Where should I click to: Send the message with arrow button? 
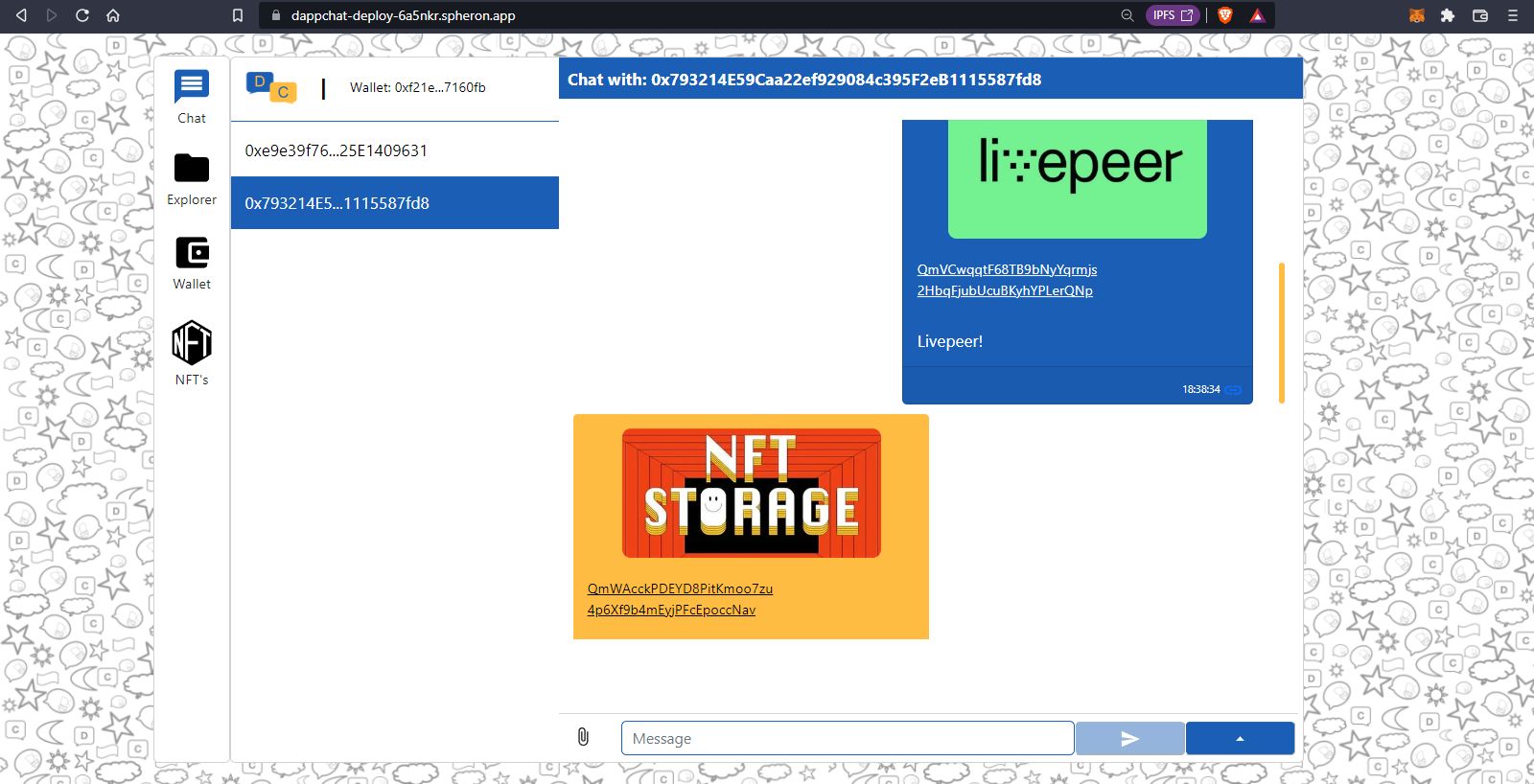coord(1129,738)
